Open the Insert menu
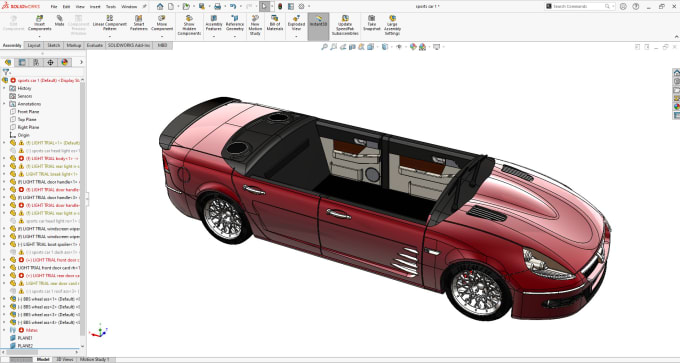The image size is (680, 363). tap(95, 7)
